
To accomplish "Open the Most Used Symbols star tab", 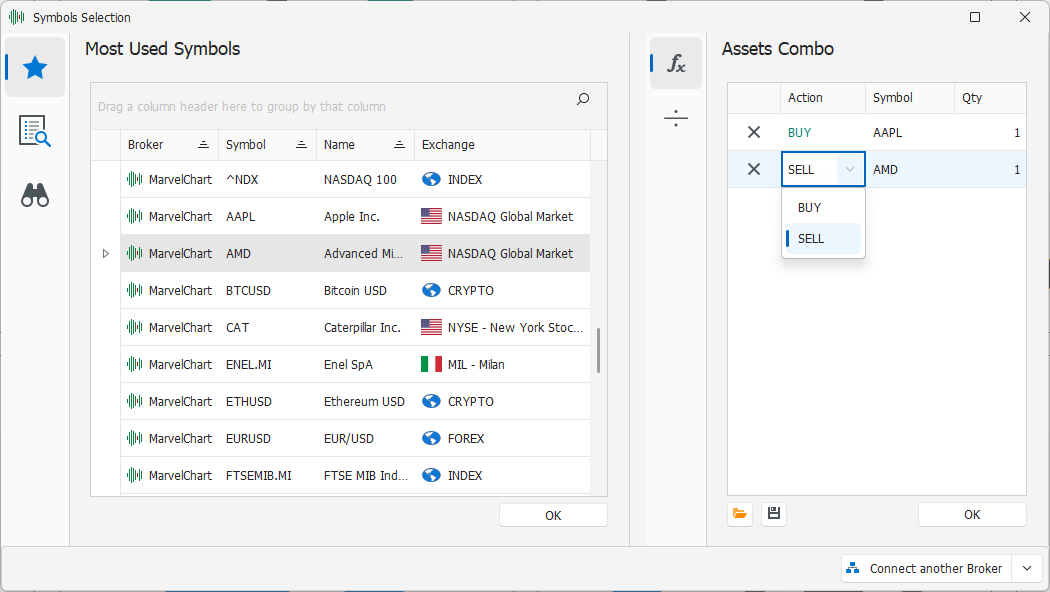I will pos(35,67).
